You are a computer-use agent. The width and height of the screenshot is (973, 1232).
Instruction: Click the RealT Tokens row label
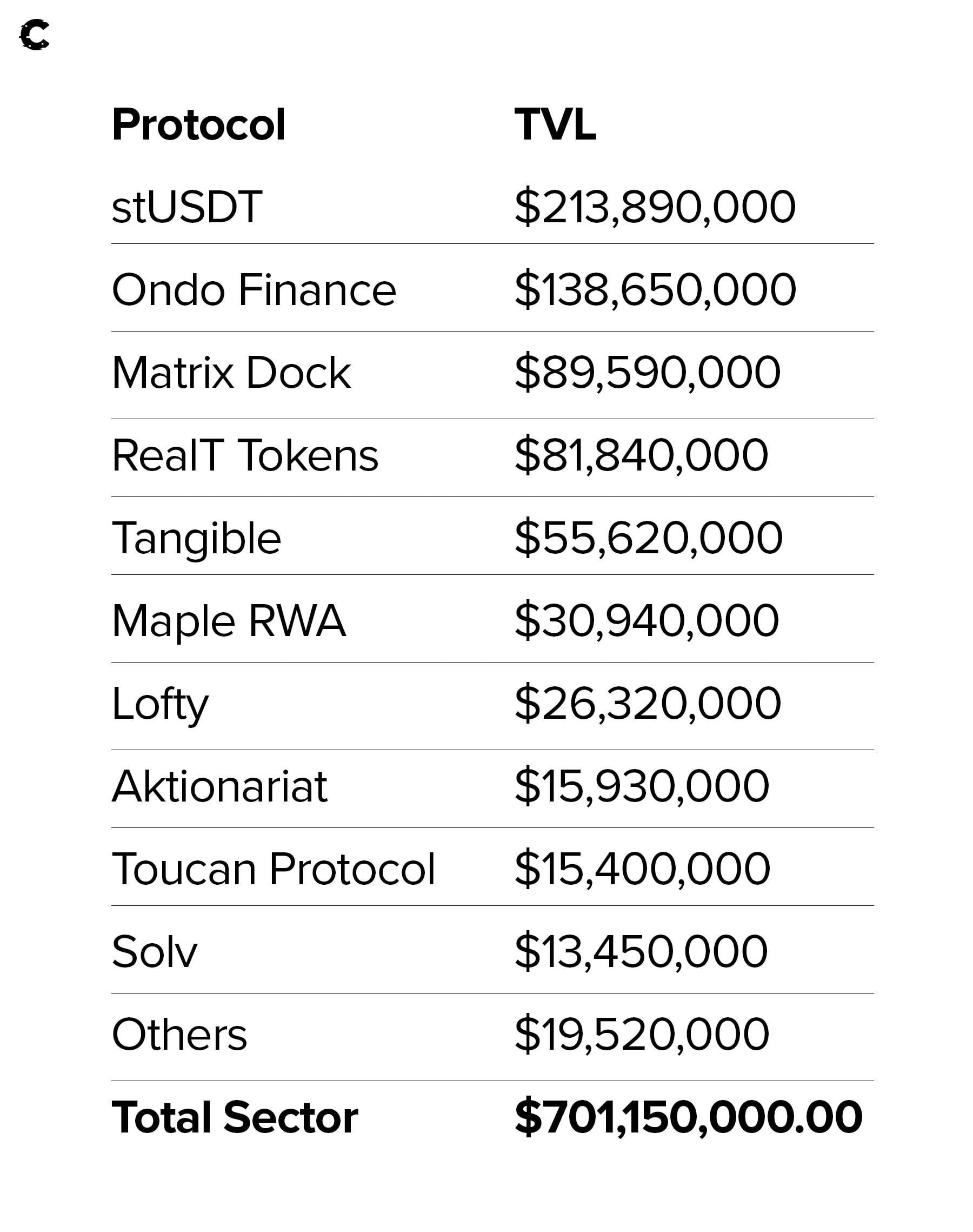(245, 456)
